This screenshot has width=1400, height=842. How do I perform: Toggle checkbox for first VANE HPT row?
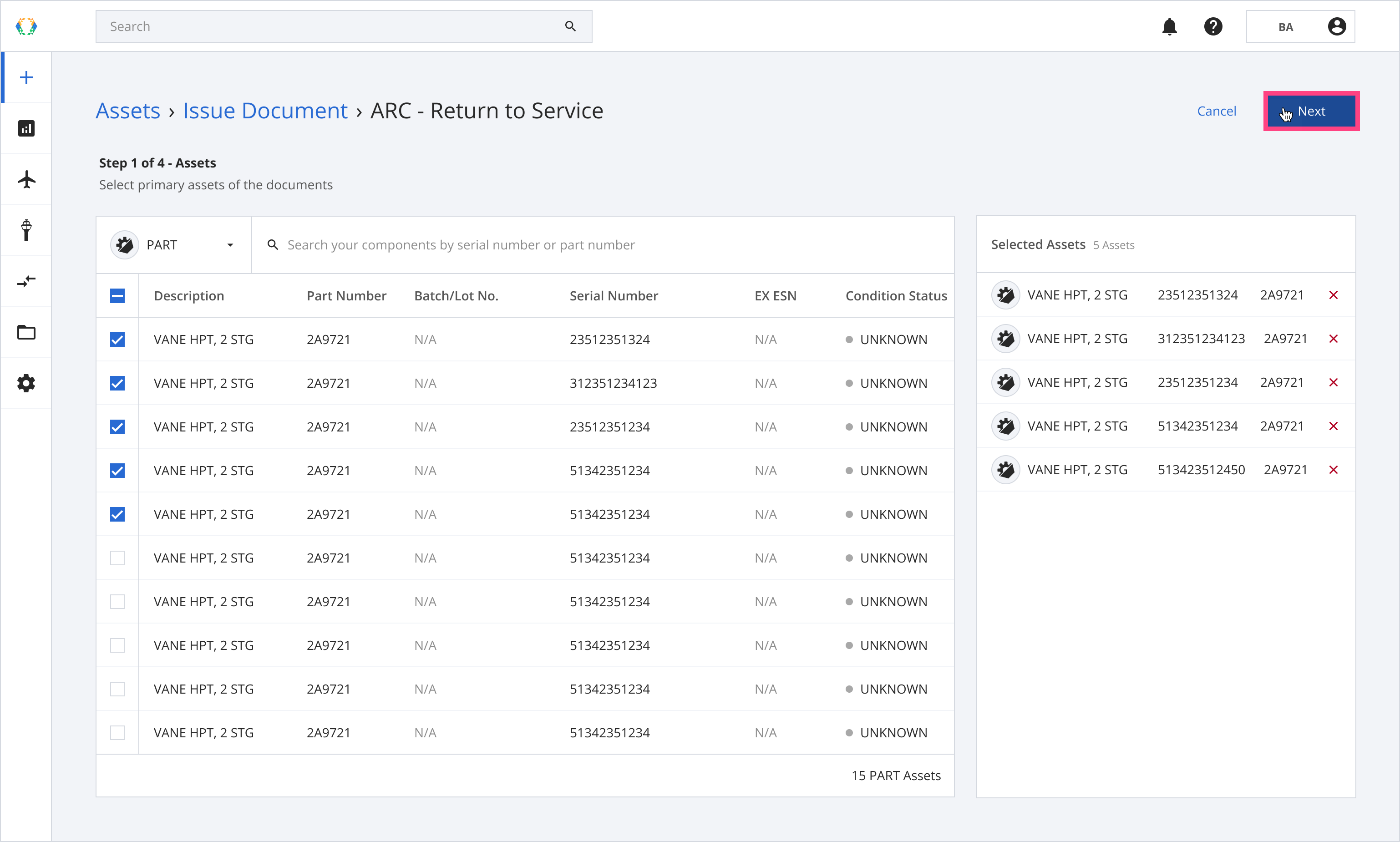tap(118, 340)
